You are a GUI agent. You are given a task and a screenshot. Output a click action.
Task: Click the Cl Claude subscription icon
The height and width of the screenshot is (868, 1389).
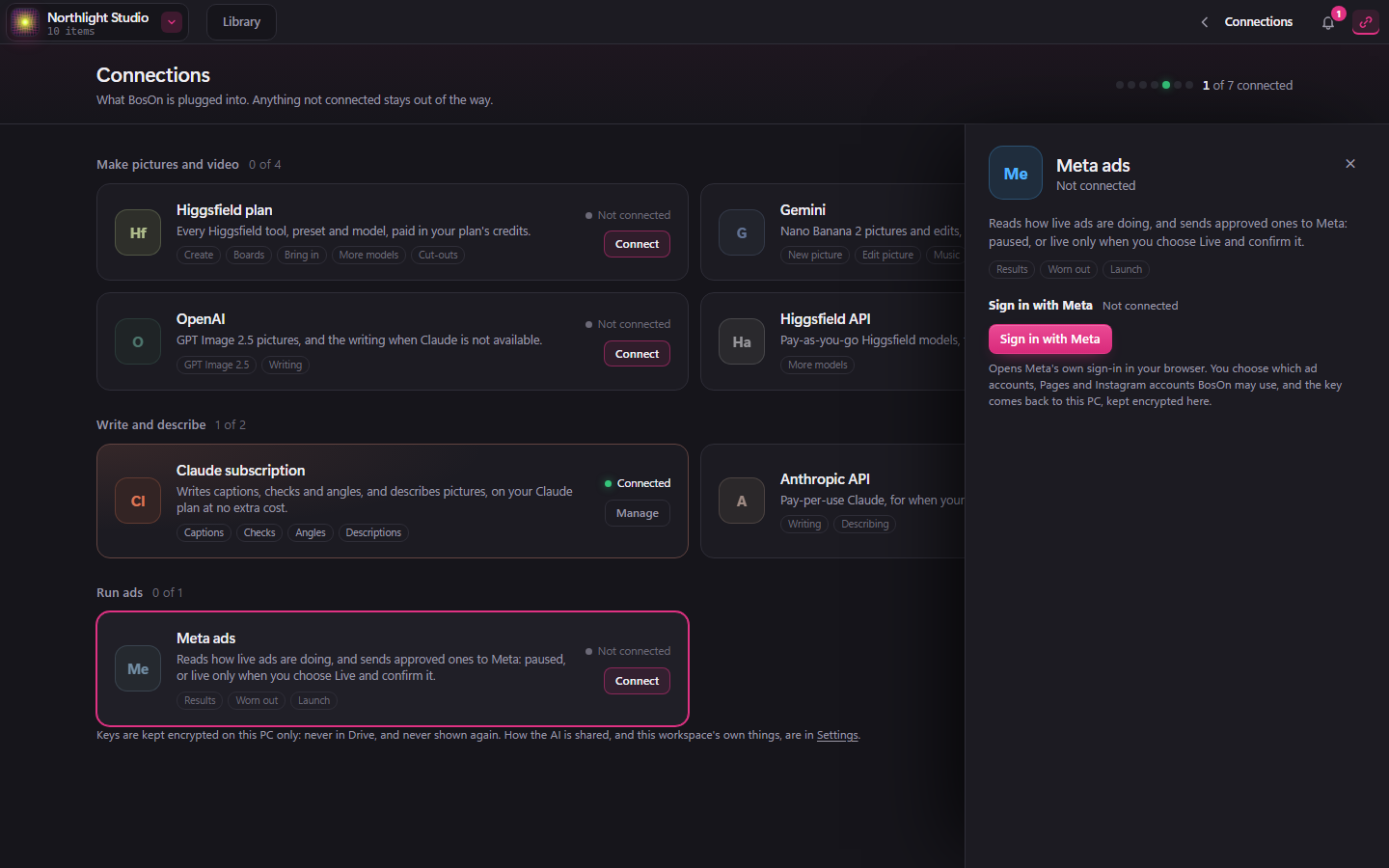(138, 501)
